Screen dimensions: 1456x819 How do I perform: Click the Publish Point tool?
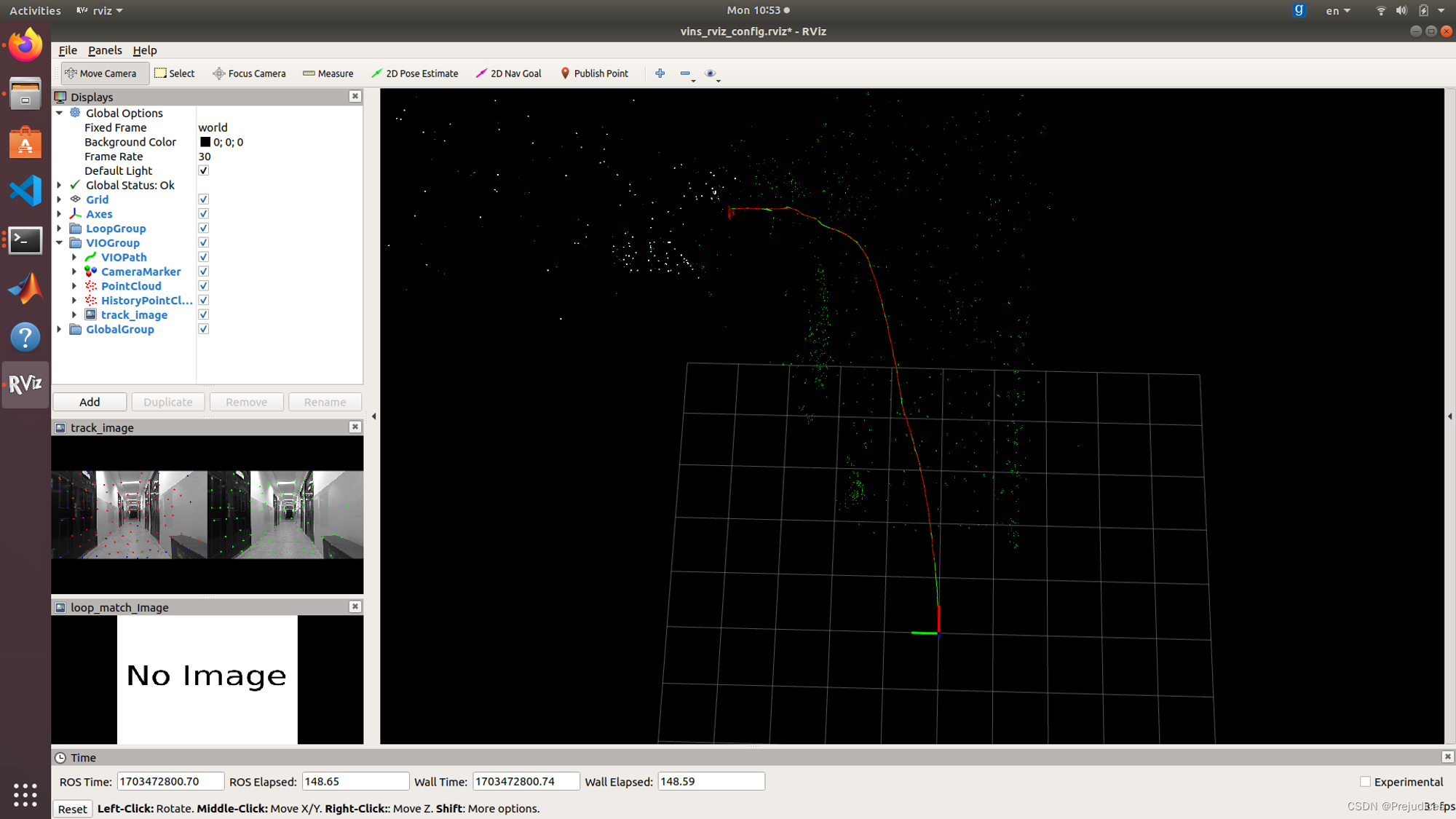click(595, 73)
